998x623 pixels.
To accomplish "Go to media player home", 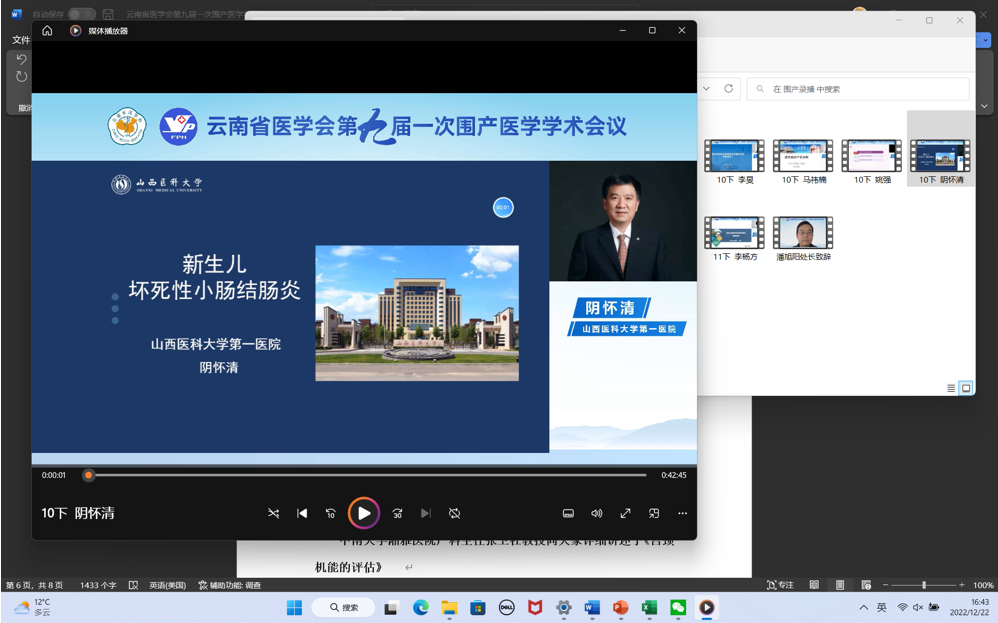I will (47, 31).
